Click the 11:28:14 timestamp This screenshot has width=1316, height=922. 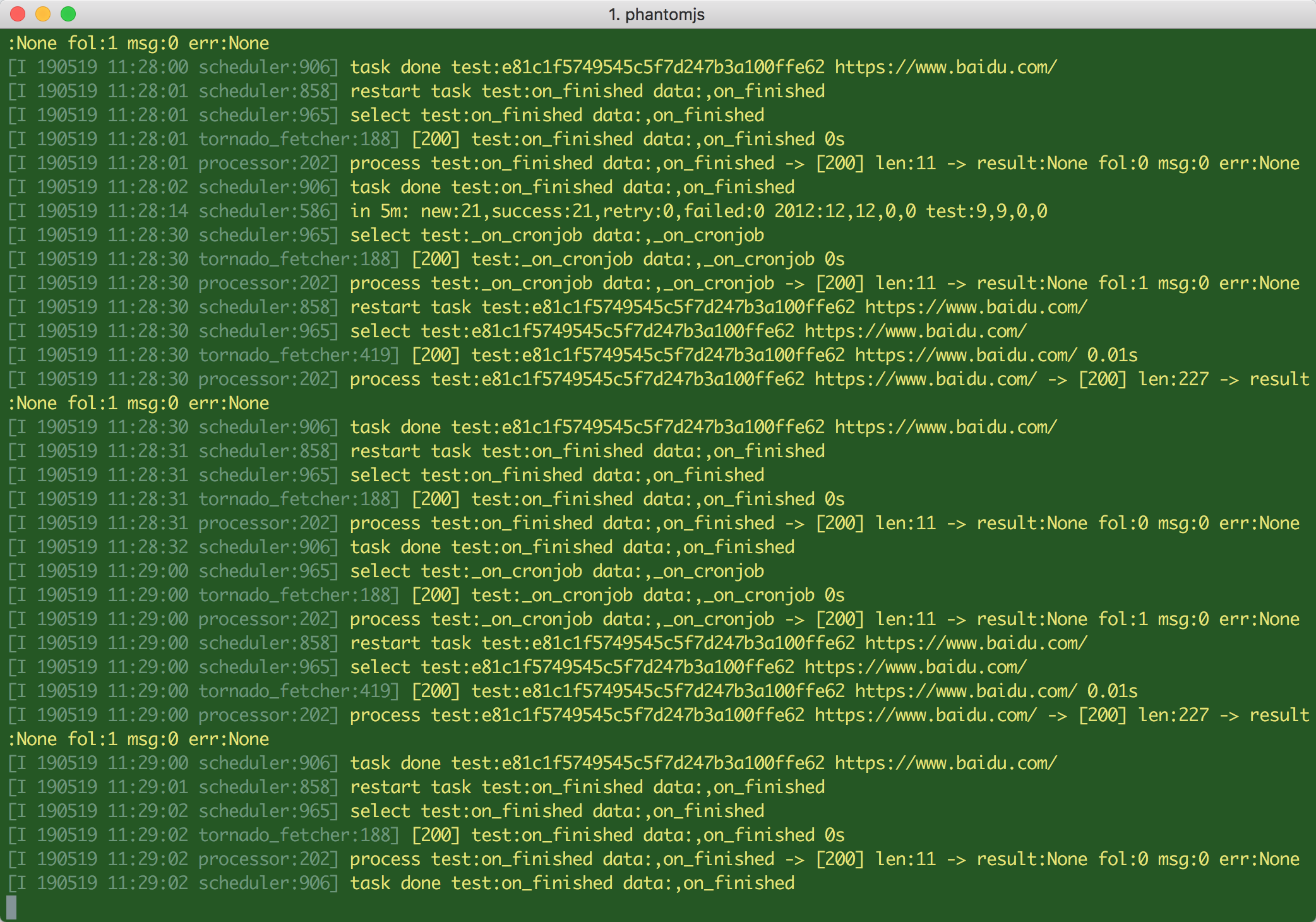[x=148, y=211]
